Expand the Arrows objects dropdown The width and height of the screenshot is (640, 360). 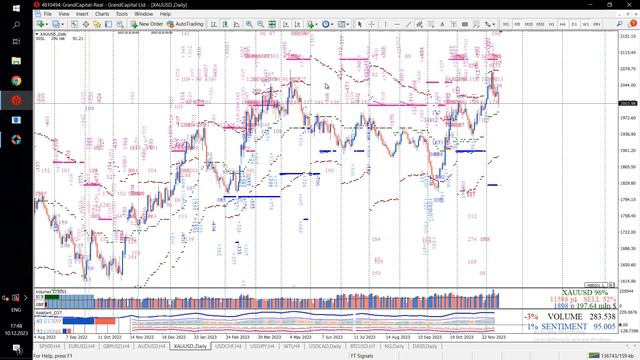[x=494, y=24]
